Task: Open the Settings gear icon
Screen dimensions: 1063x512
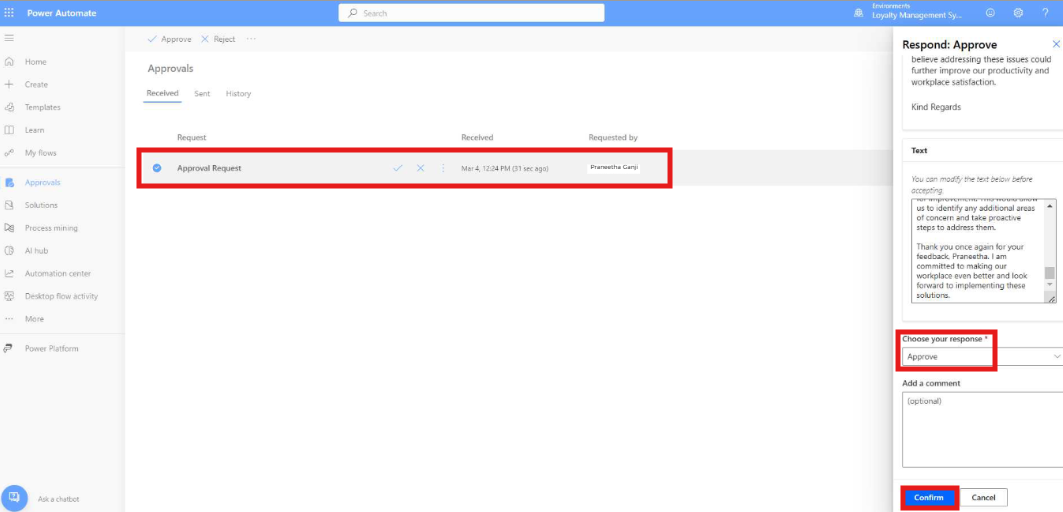Action: pyautogui.click(x=1018, y=13)
